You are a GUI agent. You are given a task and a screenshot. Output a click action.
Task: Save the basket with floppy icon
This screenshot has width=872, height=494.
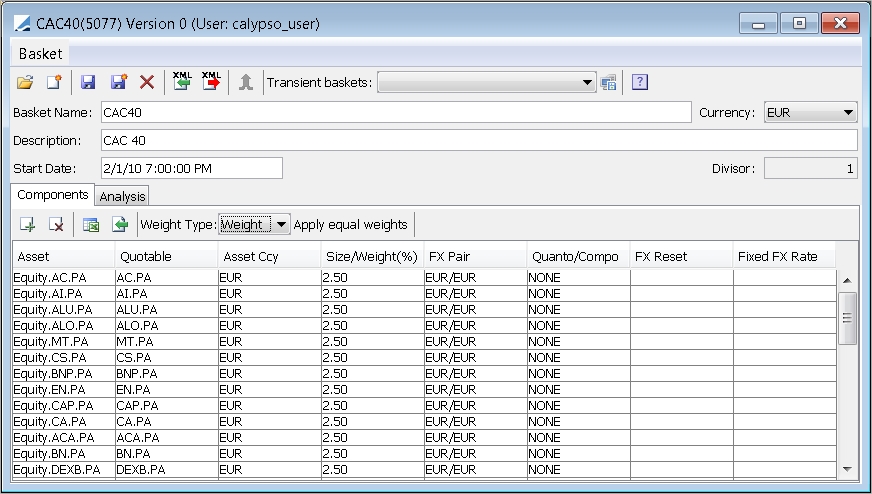pos(88,82)
